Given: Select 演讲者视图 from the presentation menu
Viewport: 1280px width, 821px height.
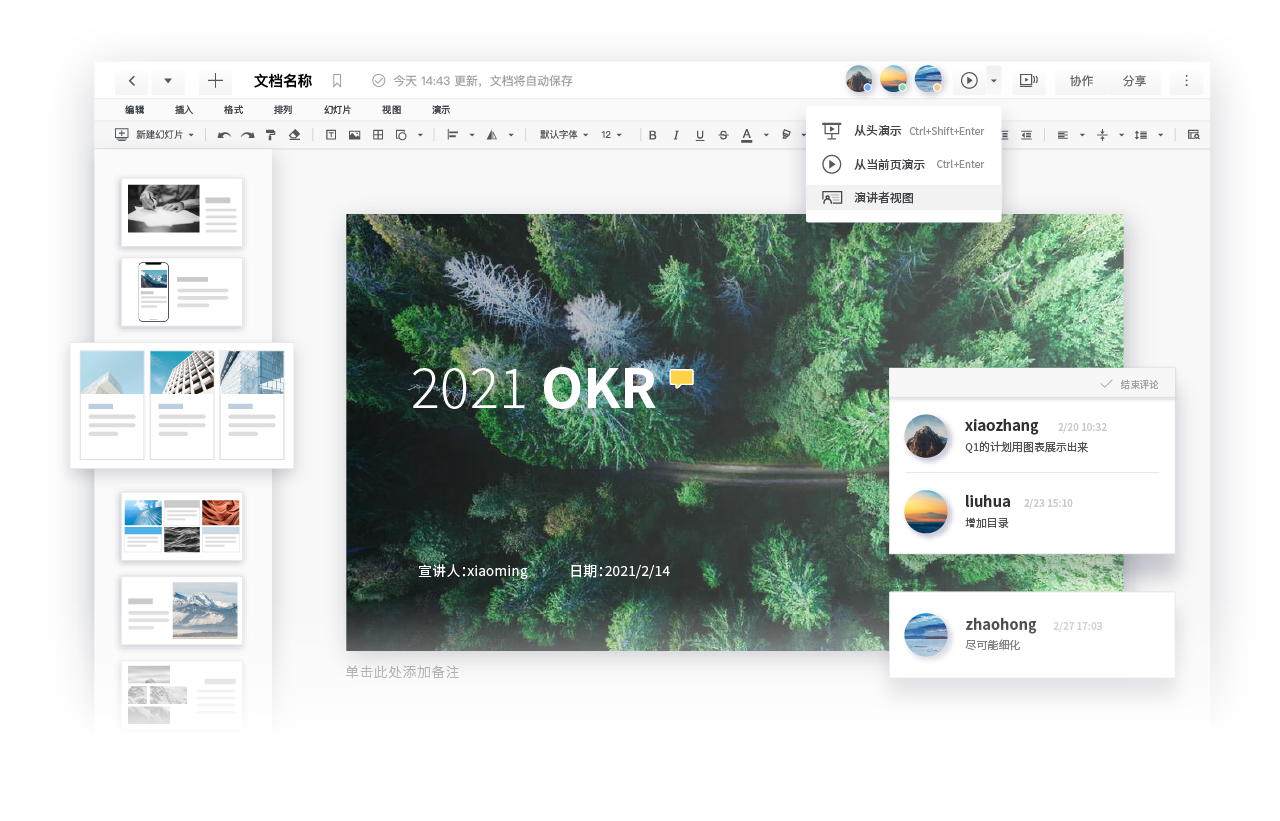Looking at the screenshot, I should click(883, 198).
